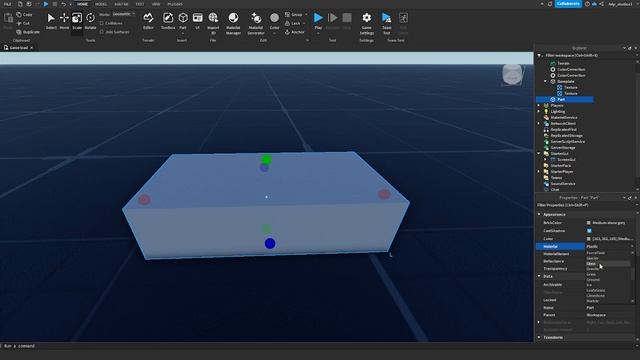Click the Collaborate button
Image resolution: width=640 pixels, height=360 pixels.
point(568,4)
